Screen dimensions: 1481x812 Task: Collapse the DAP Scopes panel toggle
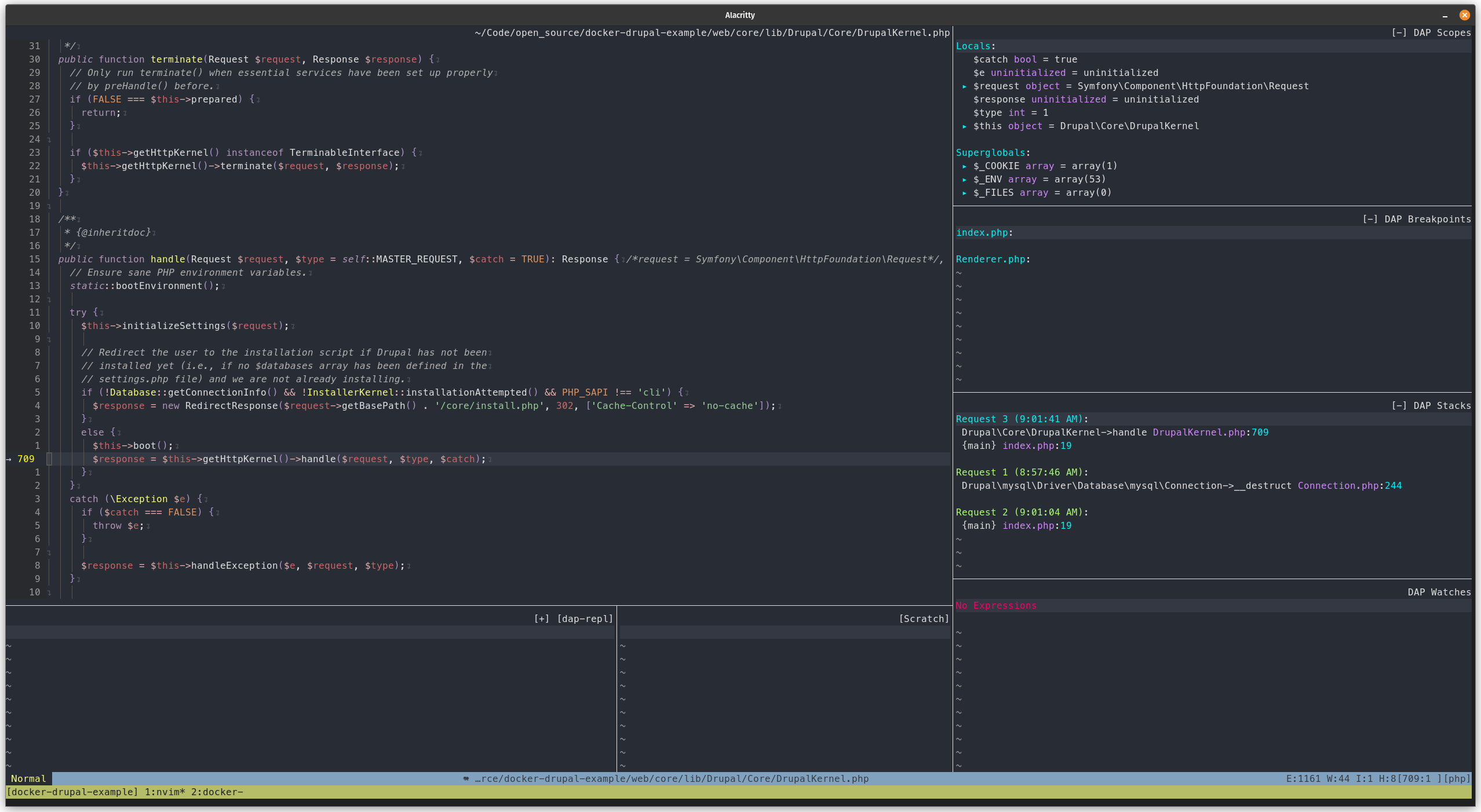point(1399,33)
